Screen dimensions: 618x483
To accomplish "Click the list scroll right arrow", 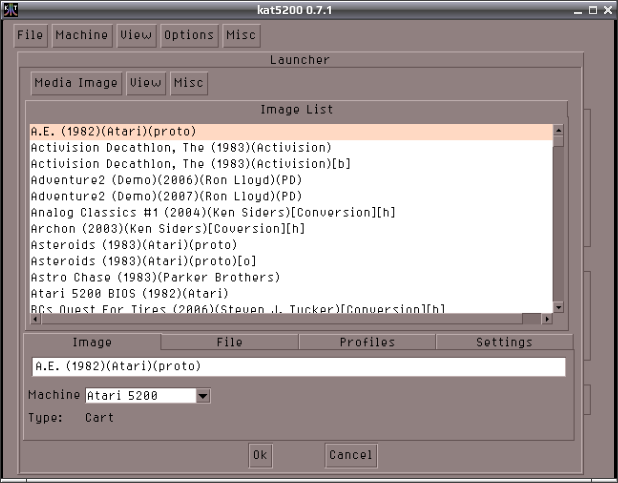I will 547,319.
